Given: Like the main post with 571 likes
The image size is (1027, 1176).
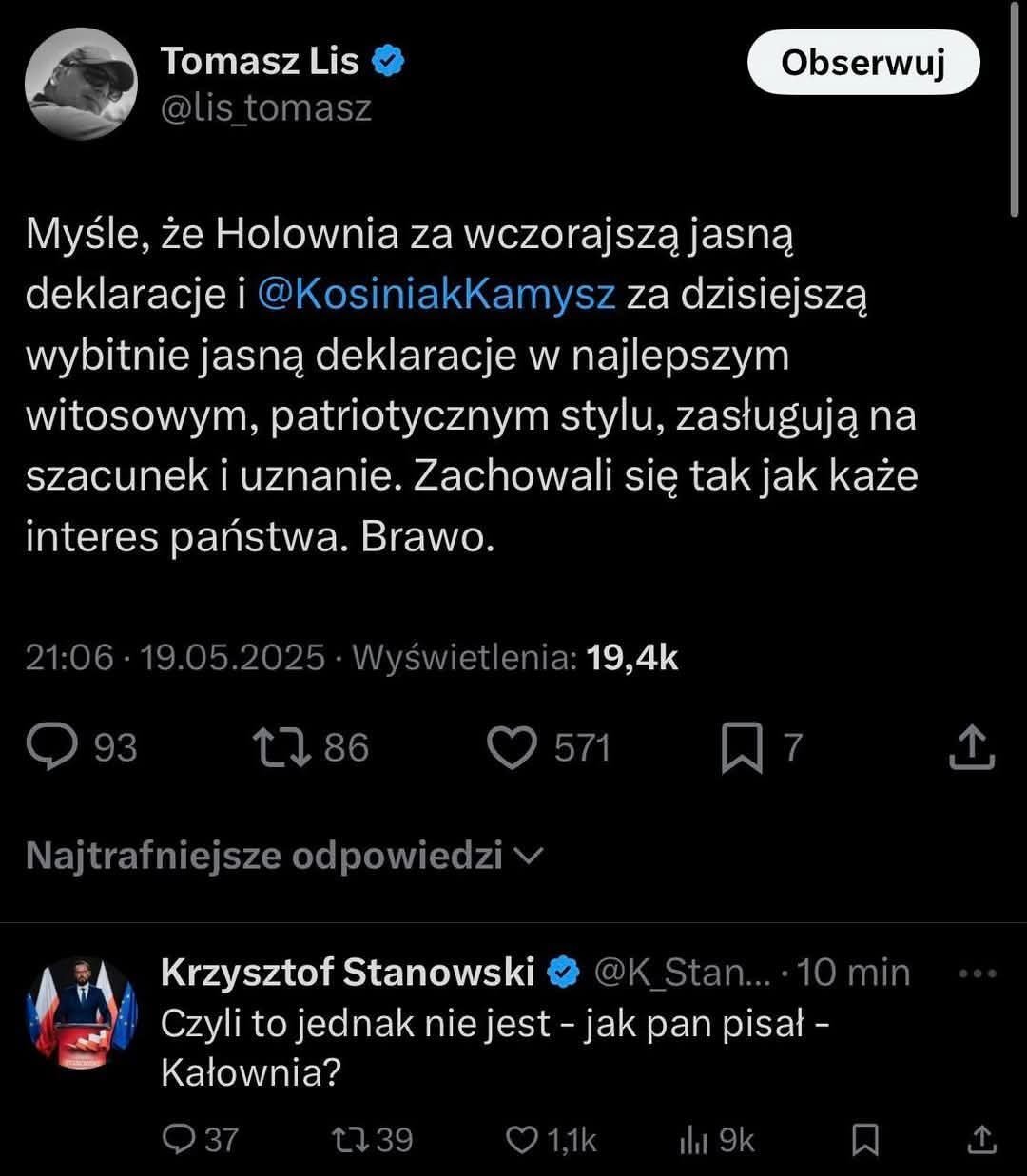Looking at the screenshot, I should point(512,748).
